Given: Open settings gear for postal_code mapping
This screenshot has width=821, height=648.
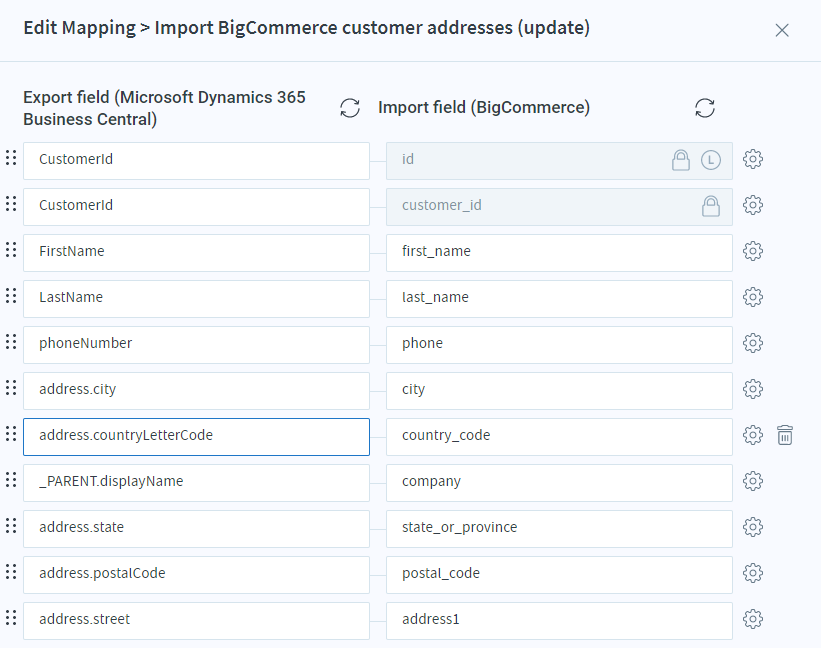Looking at the screenshot, I should (x=752, y=573).
